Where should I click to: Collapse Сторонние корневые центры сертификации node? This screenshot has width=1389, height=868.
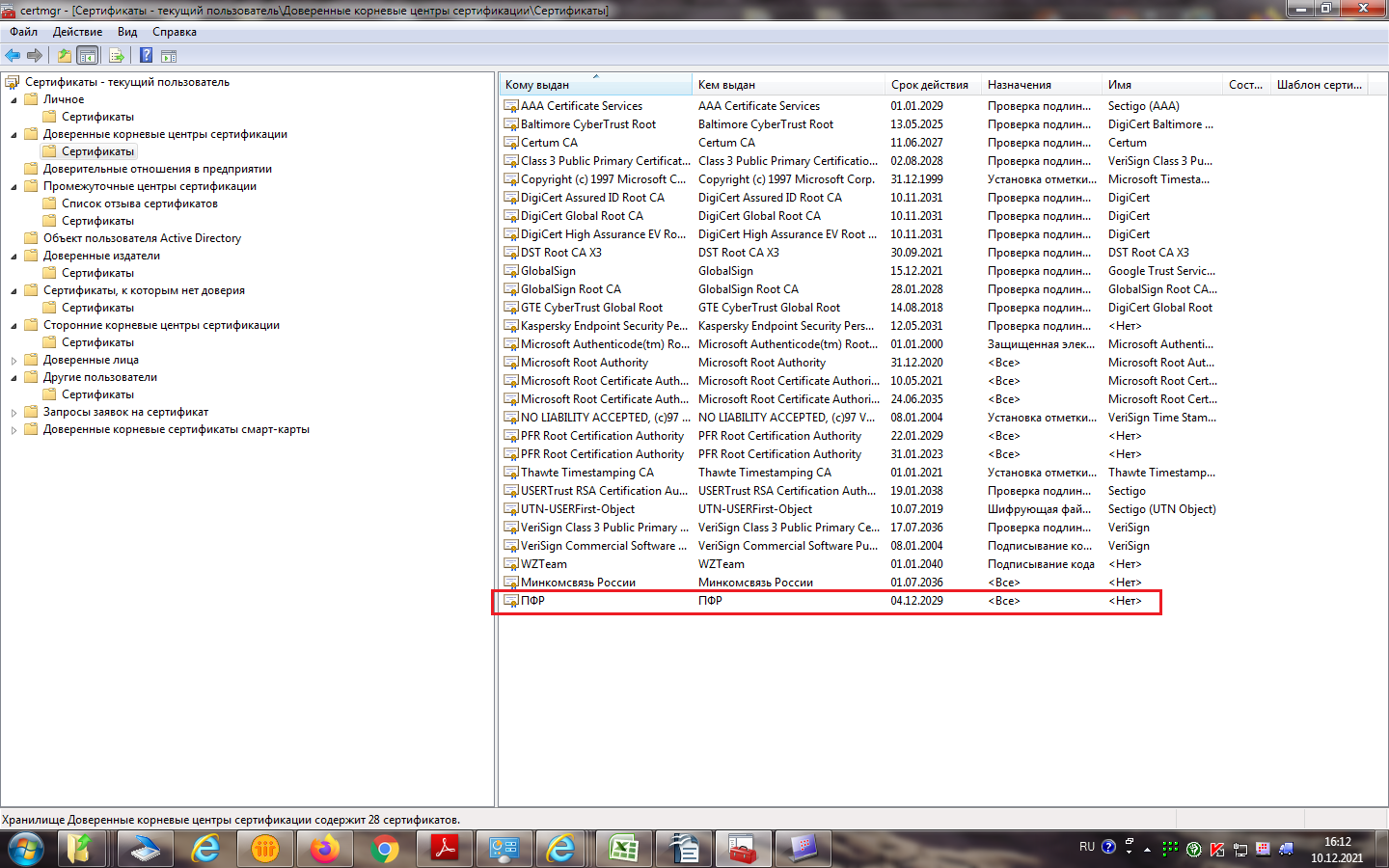pyautogui.click(x=14, y=326)
